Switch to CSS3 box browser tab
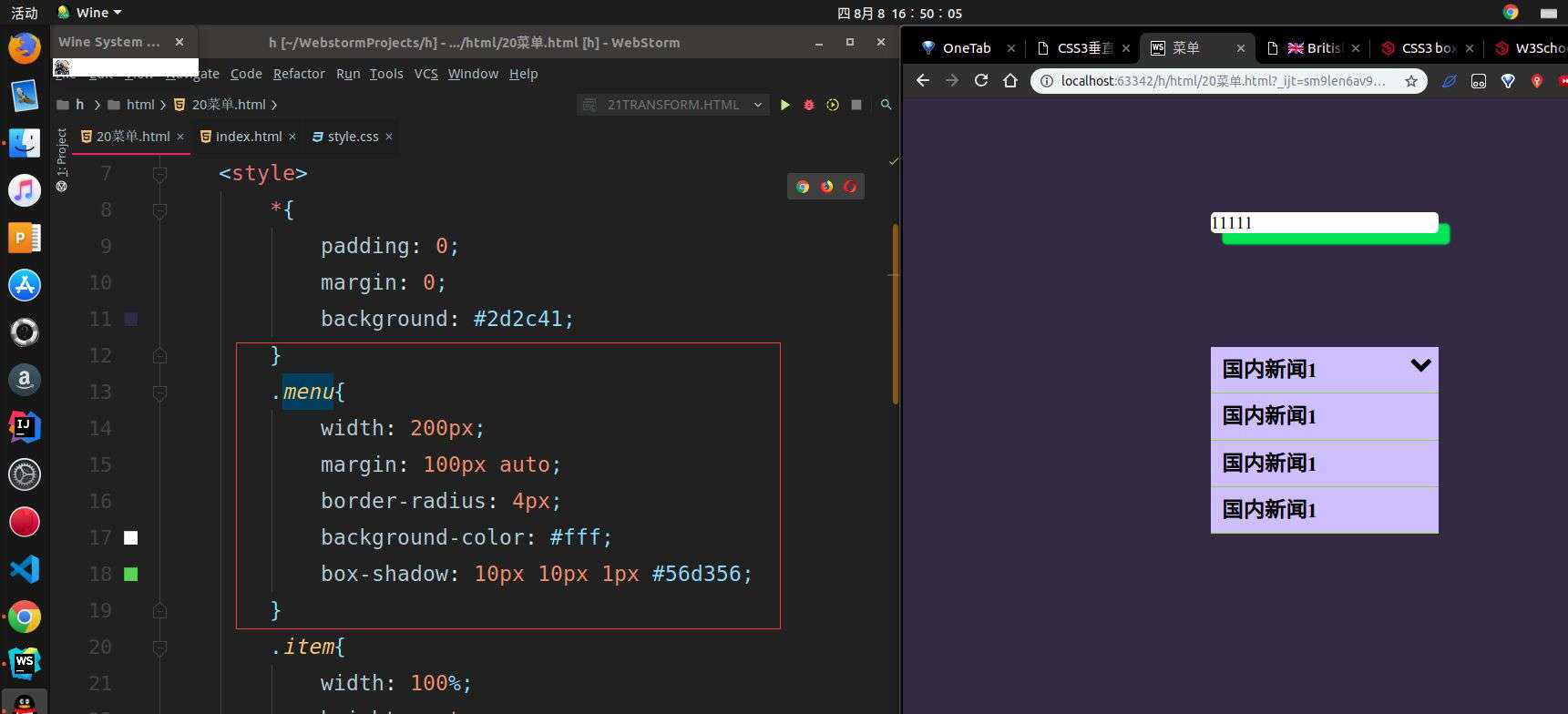1568x714 pixels. 1426,48
